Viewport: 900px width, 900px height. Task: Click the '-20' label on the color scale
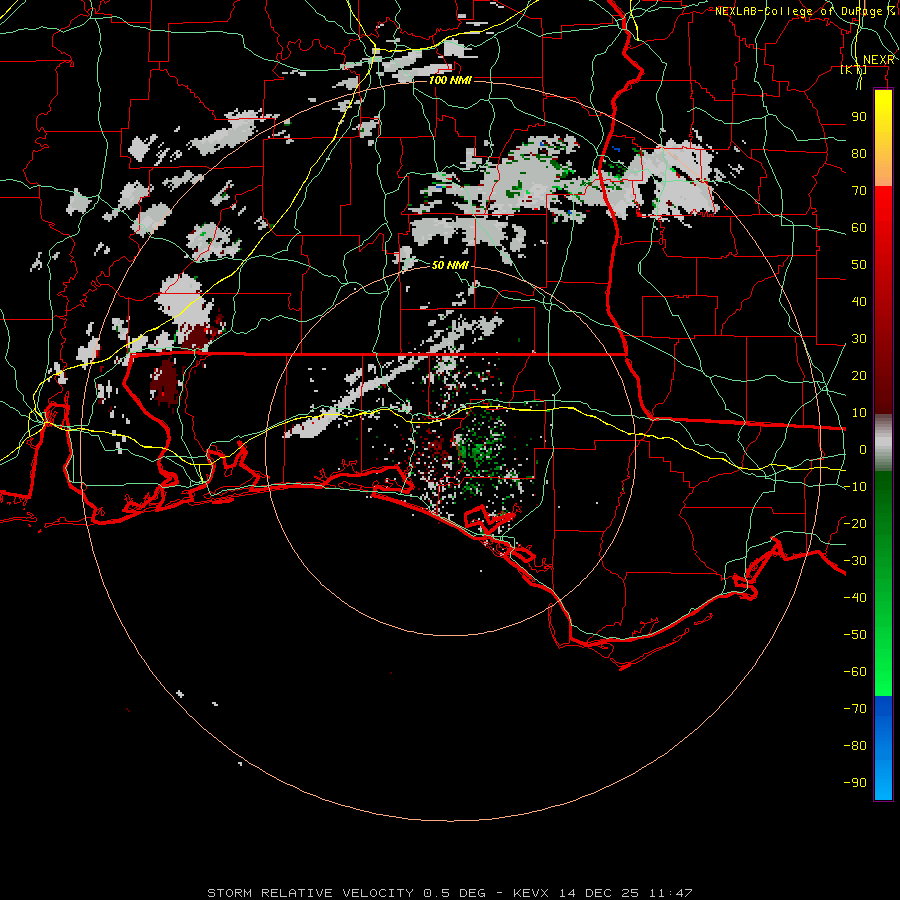pos(855,523)
